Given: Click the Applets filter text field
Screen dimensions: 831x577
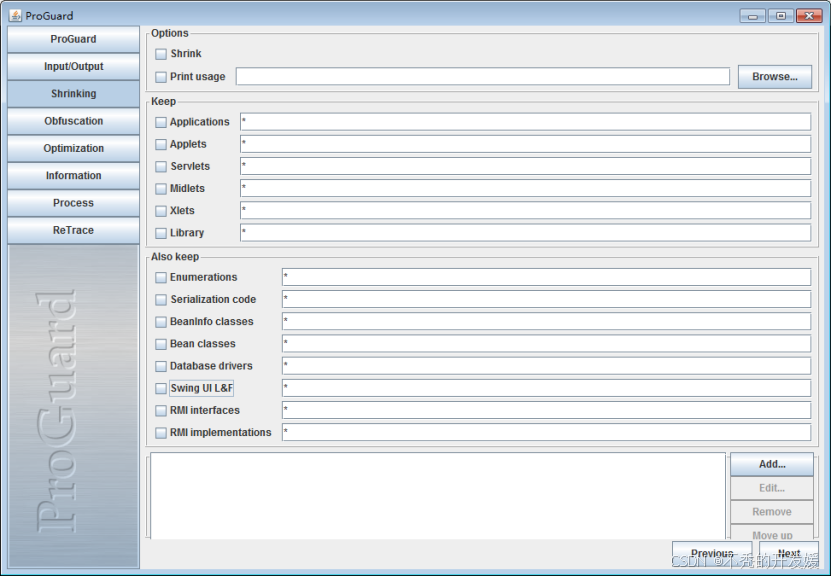Looking at the screenshot, I should point(525,144).
